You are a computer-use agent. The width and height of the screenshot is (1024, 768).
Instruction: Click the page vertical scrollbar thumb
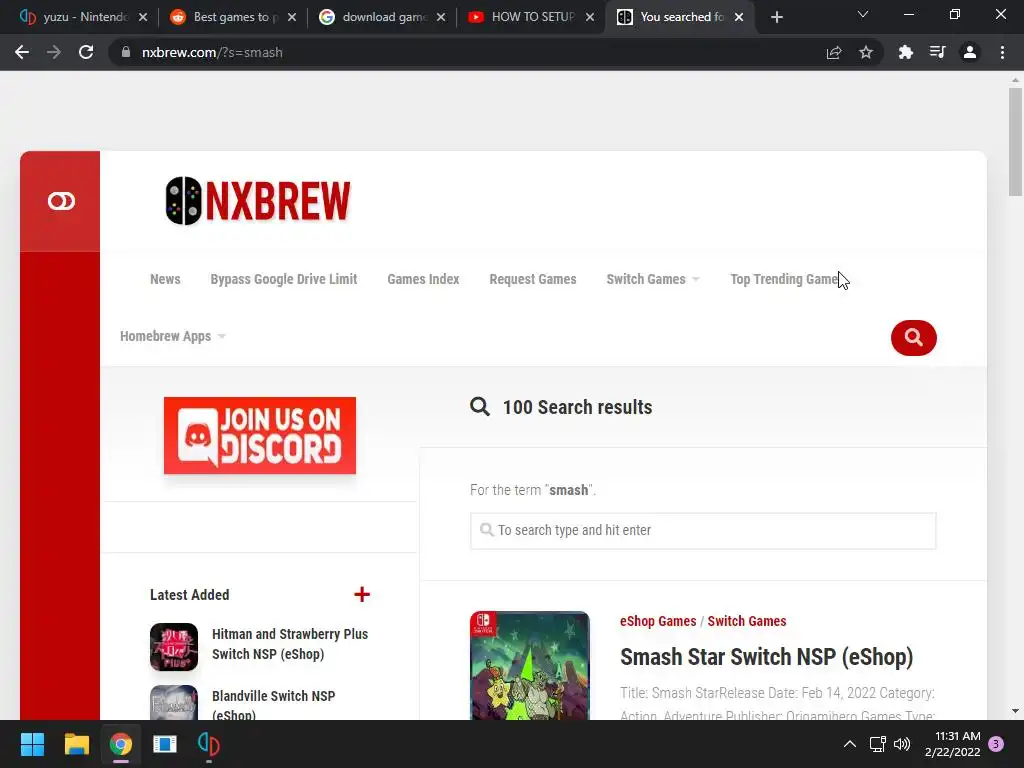click(x=1015, y=142)
